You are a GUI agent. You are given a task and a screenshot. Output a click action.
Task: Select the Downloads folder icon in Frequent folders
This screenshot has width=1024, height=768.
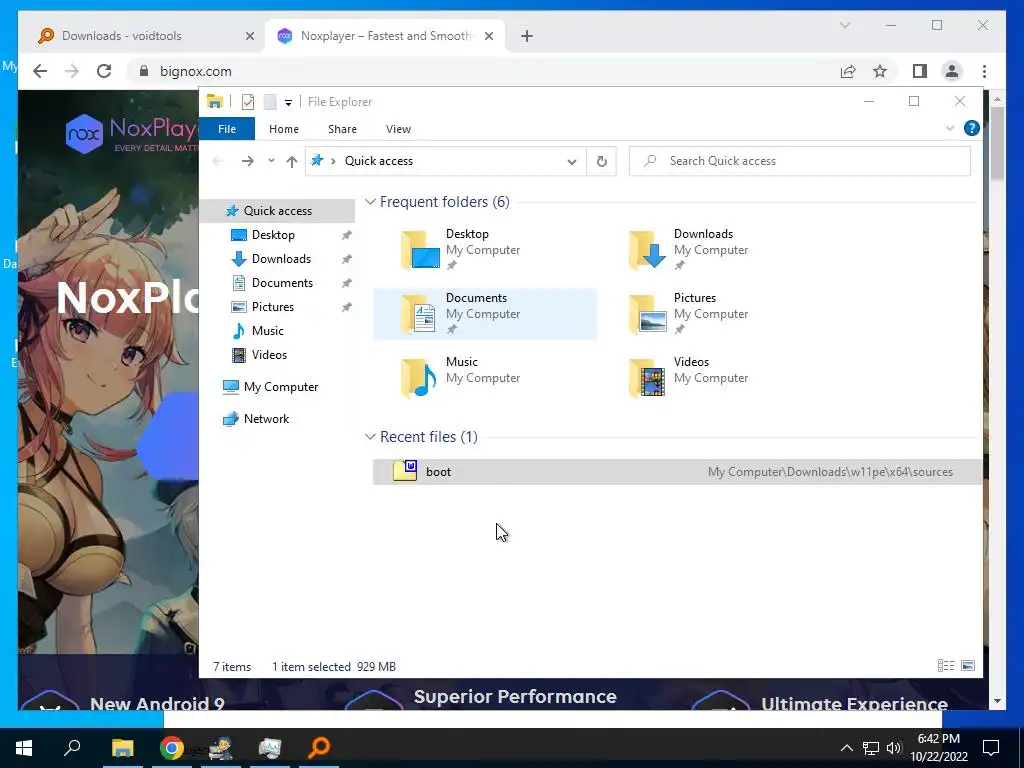(648, 249)
